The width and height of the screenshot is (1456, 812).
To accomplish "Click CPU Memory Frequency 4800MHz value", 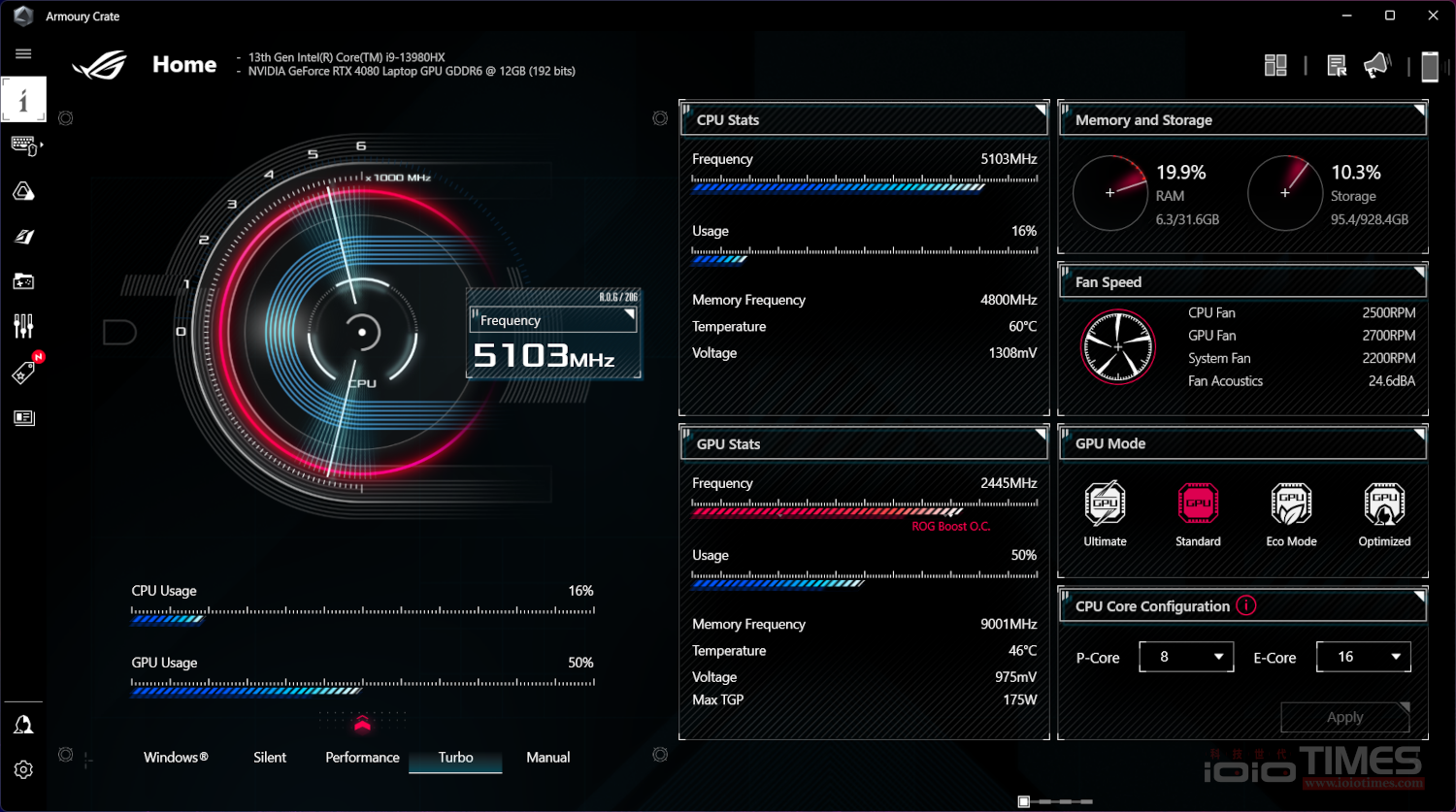I will click(1009, 300).
